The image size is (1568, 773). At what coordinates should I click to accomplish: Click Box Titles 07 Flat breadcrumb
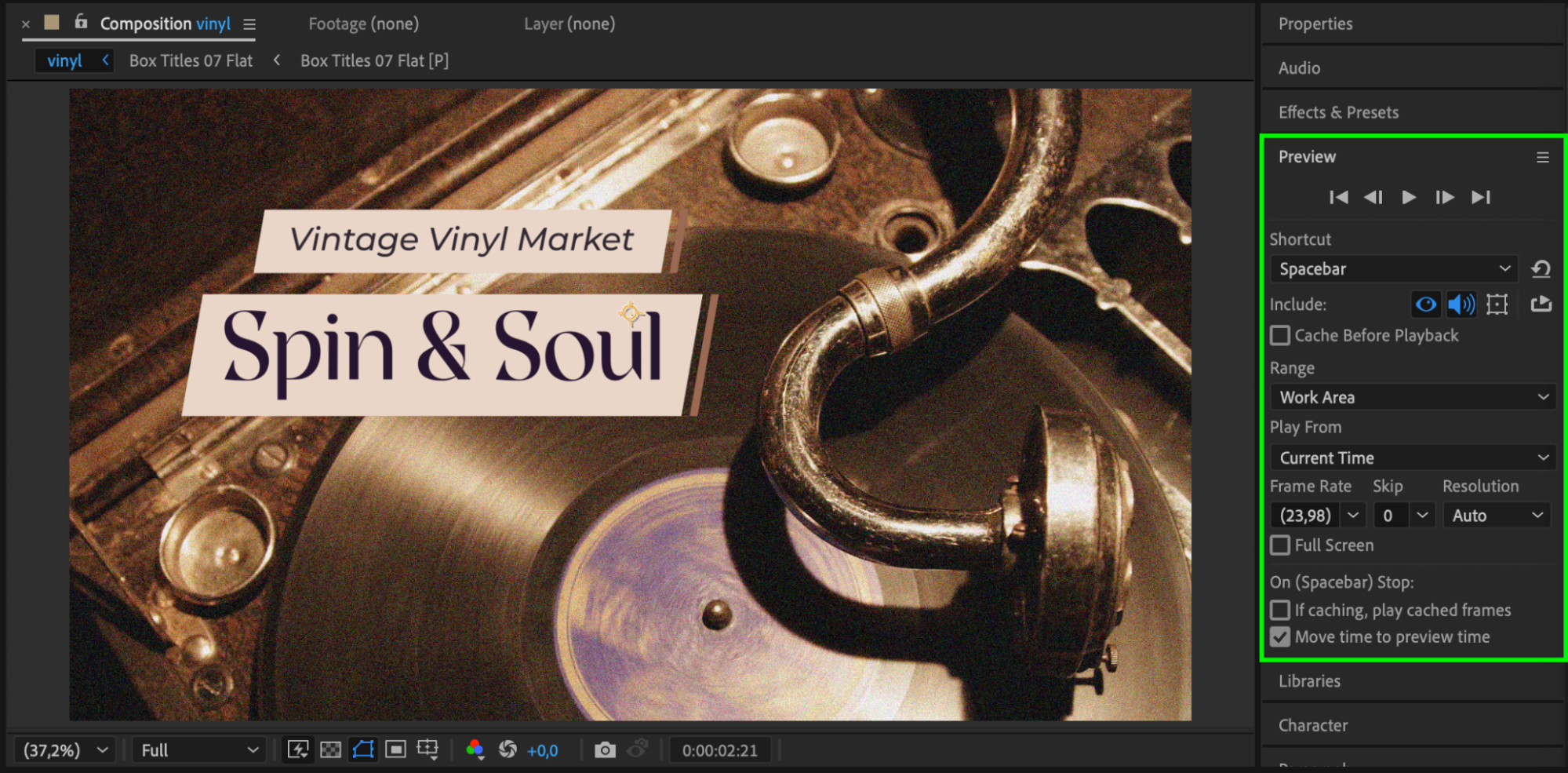tap(191, 60)
